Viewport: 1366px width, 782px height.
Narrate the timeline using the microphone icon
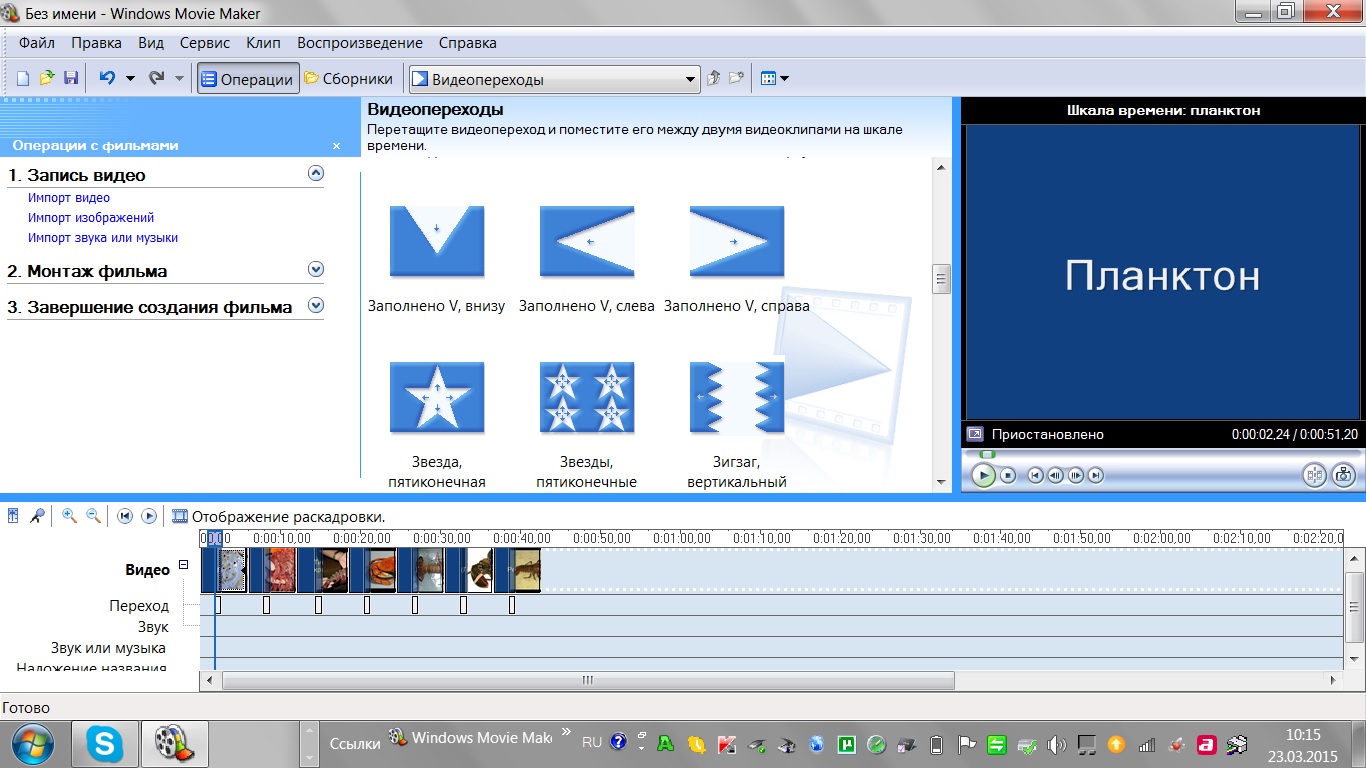click(x=37, y=516)
